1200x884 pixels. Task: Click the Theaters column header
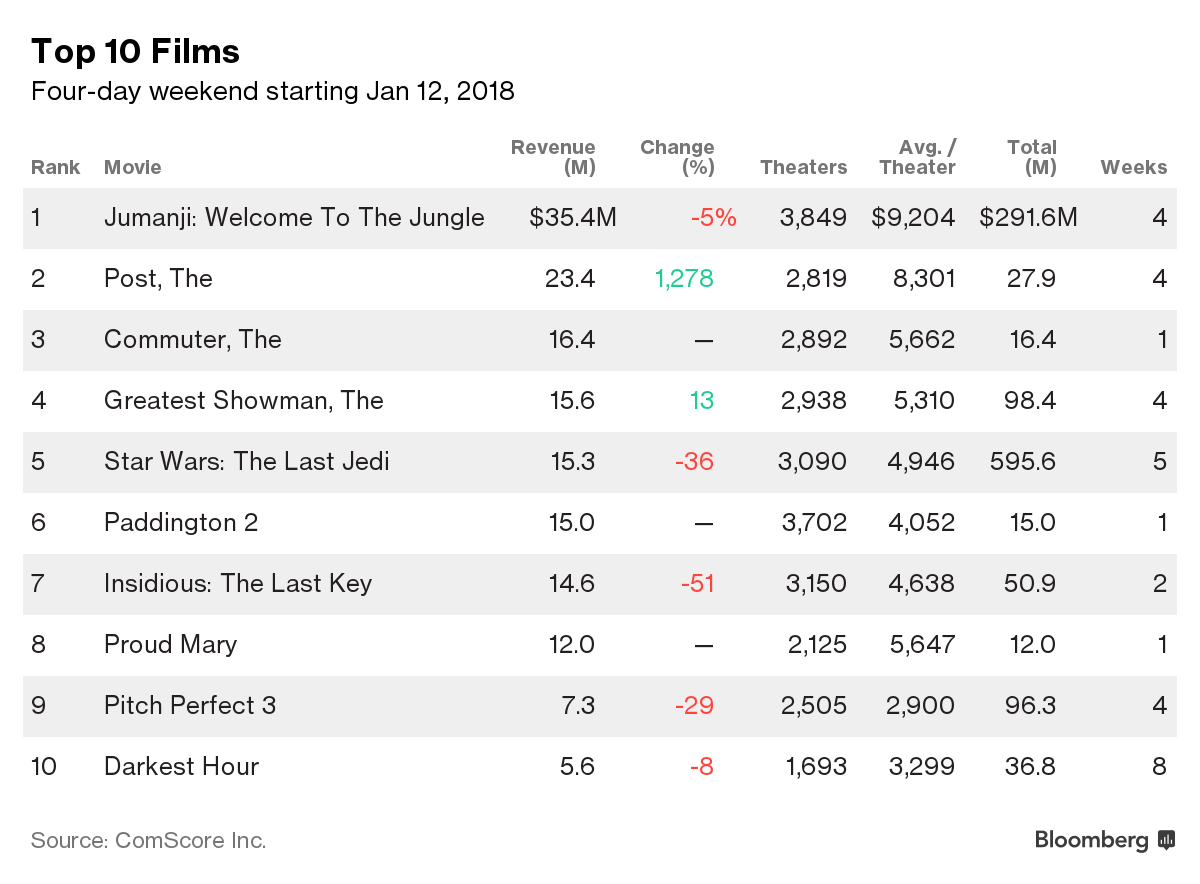click(x=803, y=167)
